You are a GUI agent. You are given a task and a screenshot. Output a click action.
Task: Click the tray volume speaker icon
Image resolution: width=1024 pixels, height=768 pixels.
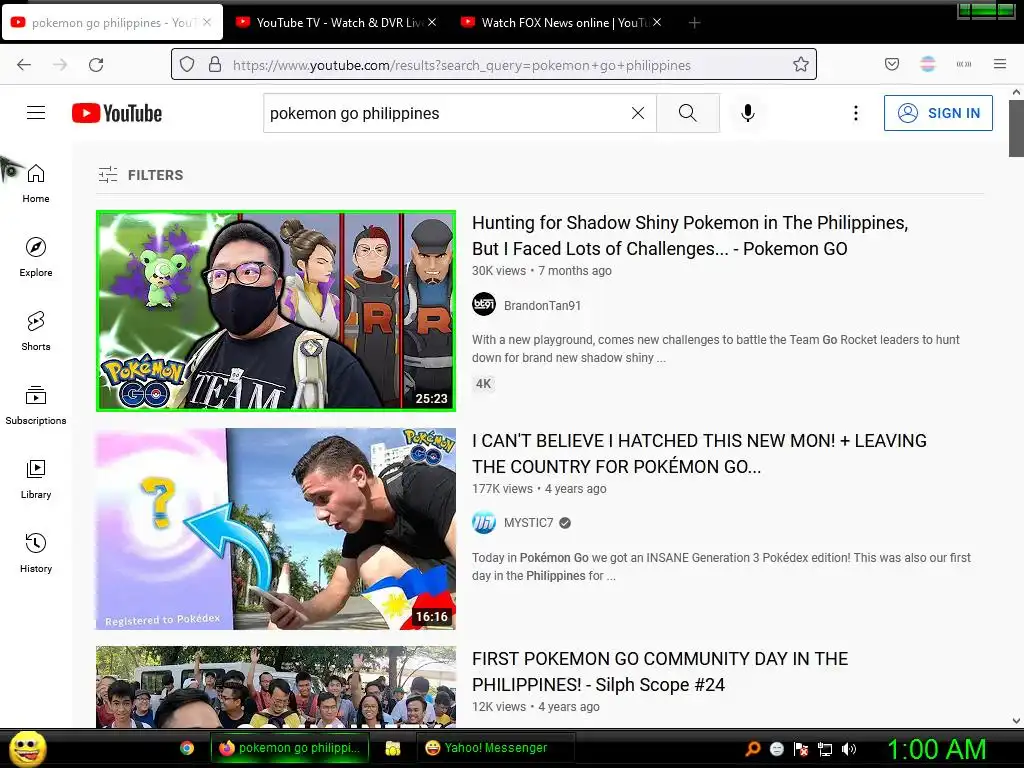(x=849, y=749)
